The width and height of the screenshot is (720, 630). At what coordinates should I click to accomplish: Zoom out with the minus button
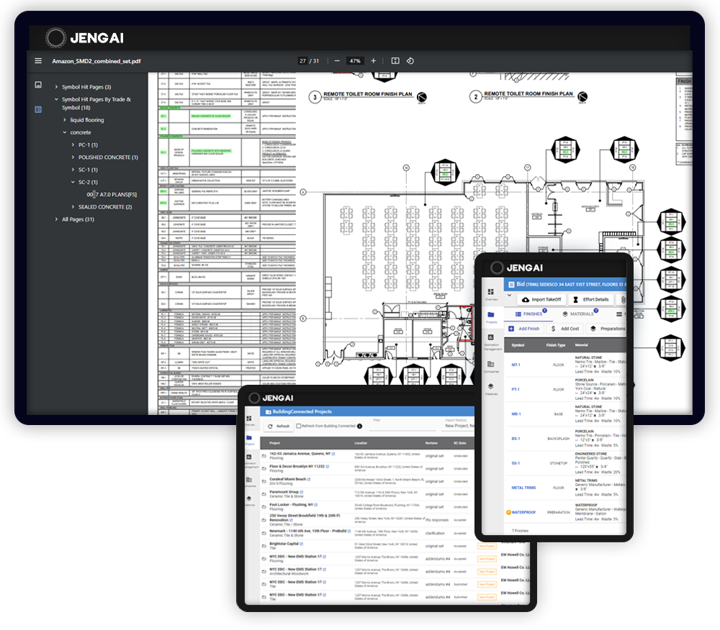(x=337, y=61)
